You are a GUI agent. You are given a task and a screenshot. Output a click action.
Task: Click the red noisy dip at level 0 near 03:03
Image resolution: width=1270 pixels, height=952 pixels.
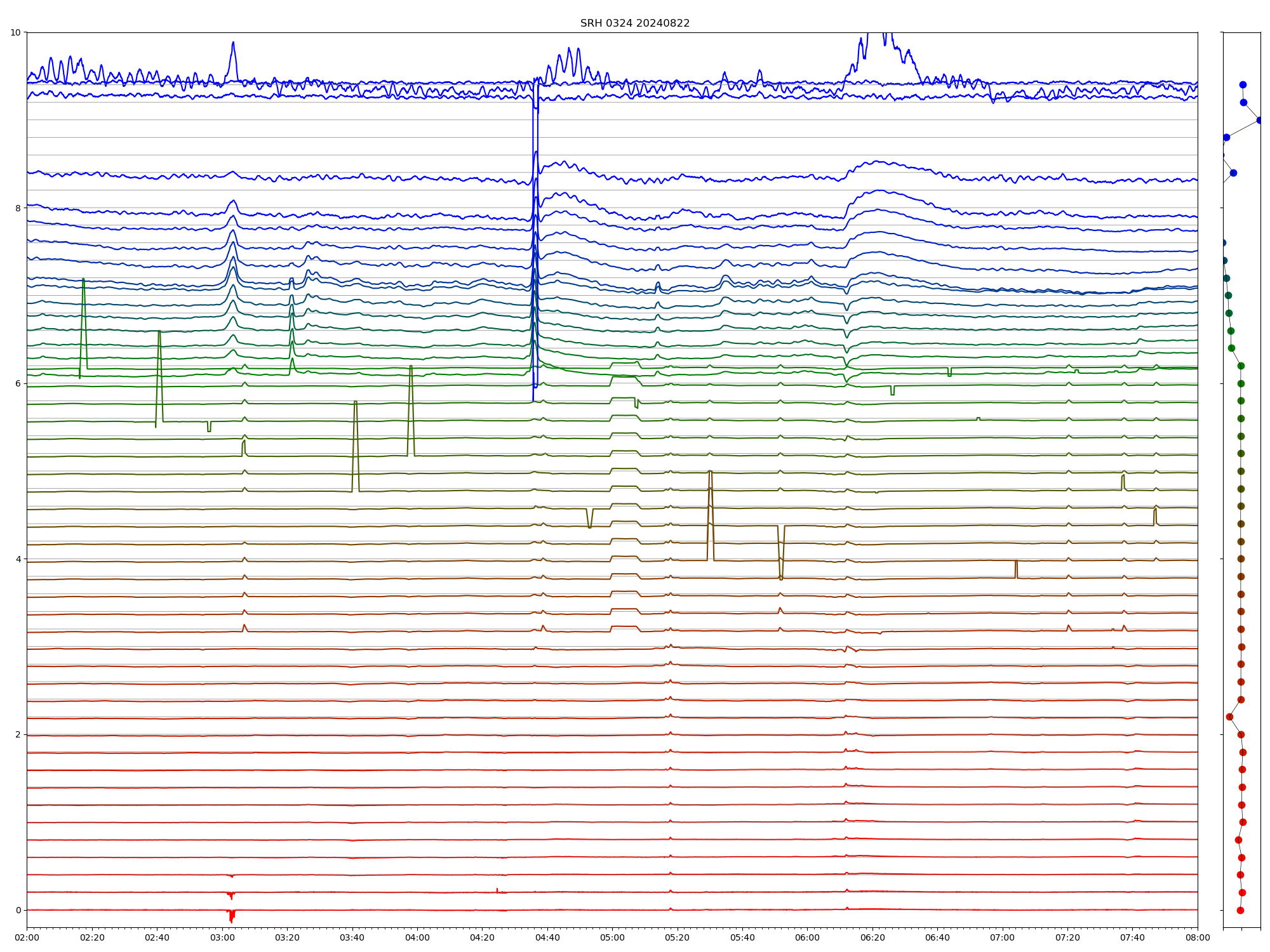[231, 916]
